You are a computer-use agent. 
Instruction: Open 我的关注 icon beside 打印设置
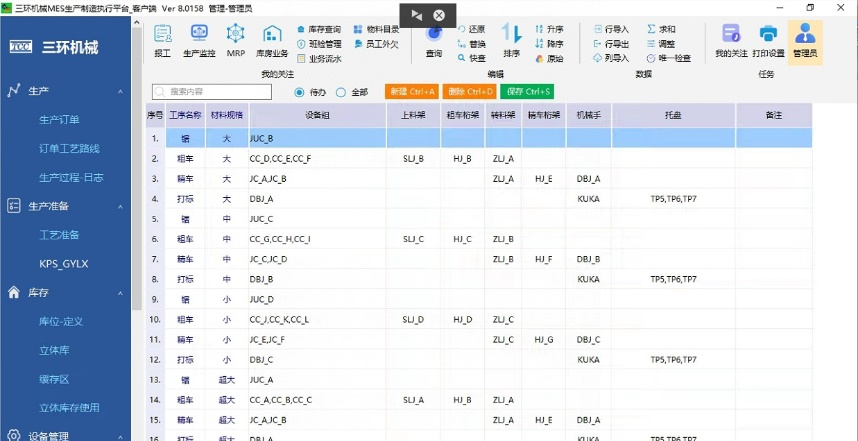(731, 41)
